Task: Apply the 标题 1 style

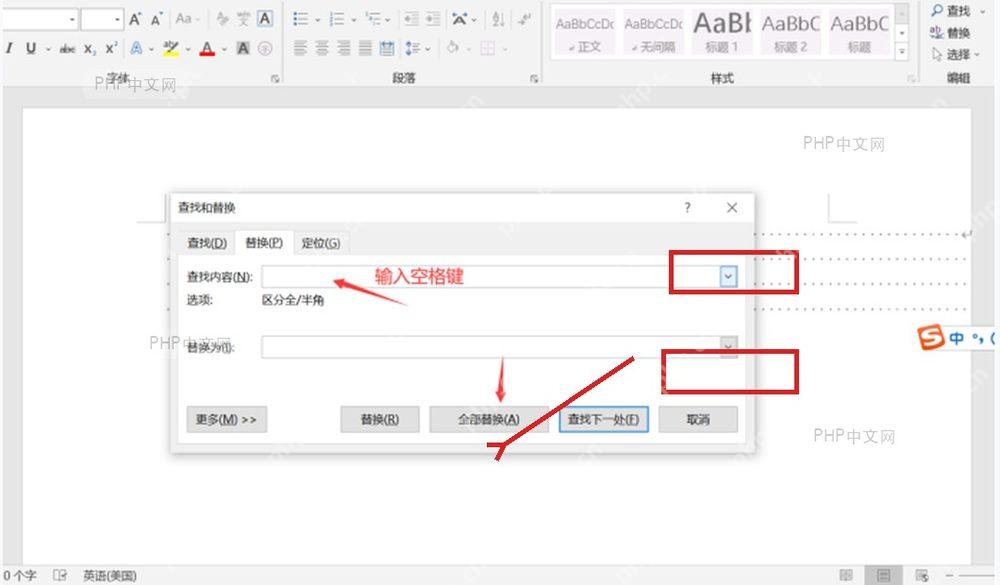Action: click(722, 33)
